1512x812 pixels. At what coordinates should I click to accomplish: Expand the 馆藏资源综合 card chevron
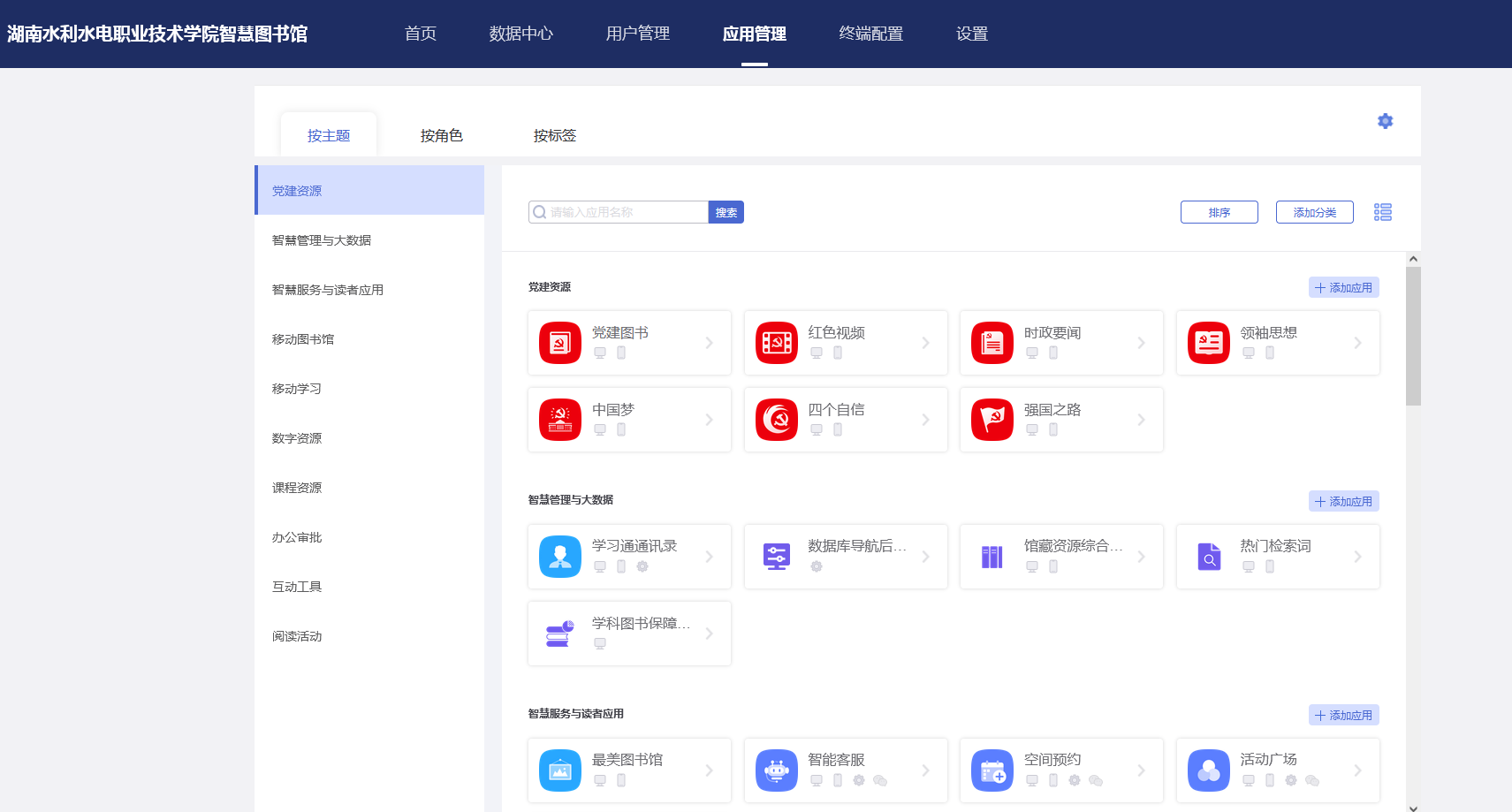pyautogui.click(x=1141, y=557)
